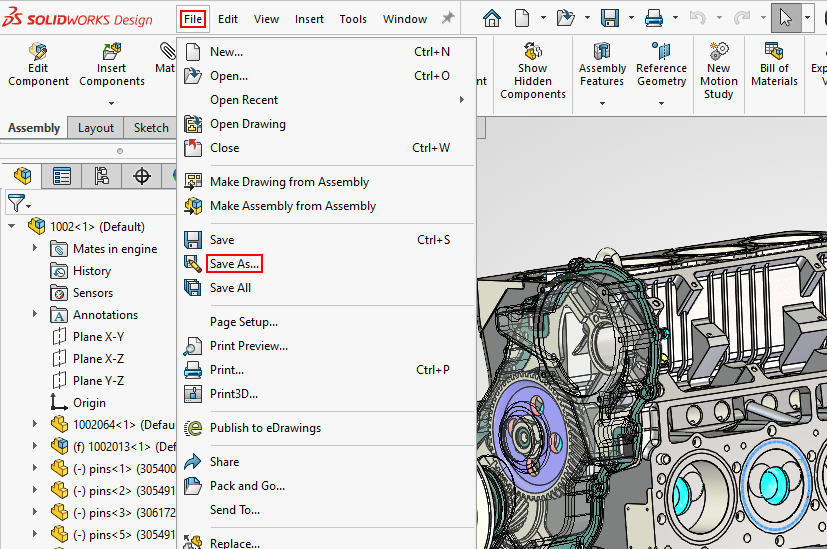Pin the menu bar with the pushpin

(x=447, y=19)
